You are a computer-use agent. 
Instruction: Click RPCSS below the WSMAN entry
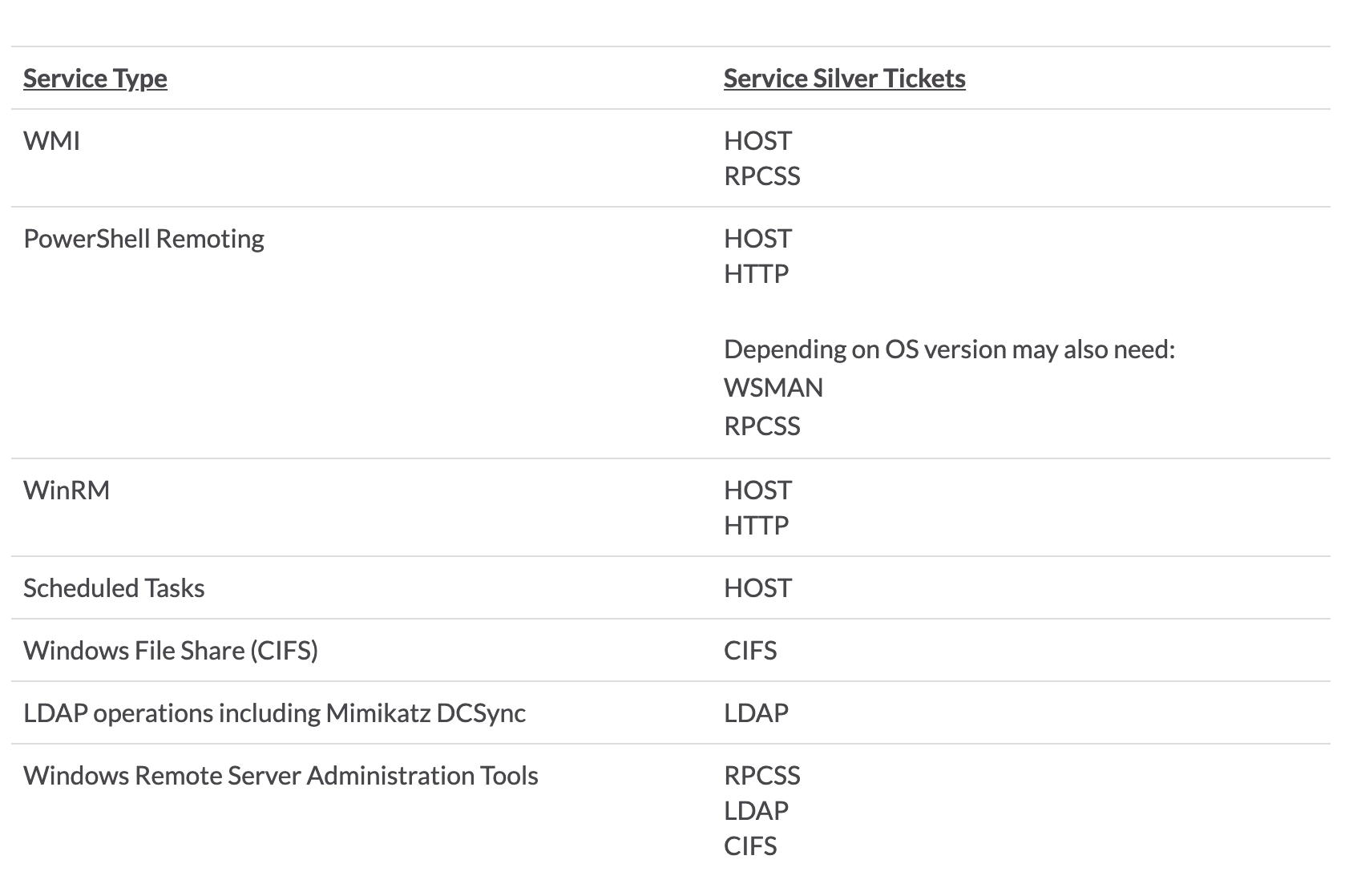click(761, 426)
